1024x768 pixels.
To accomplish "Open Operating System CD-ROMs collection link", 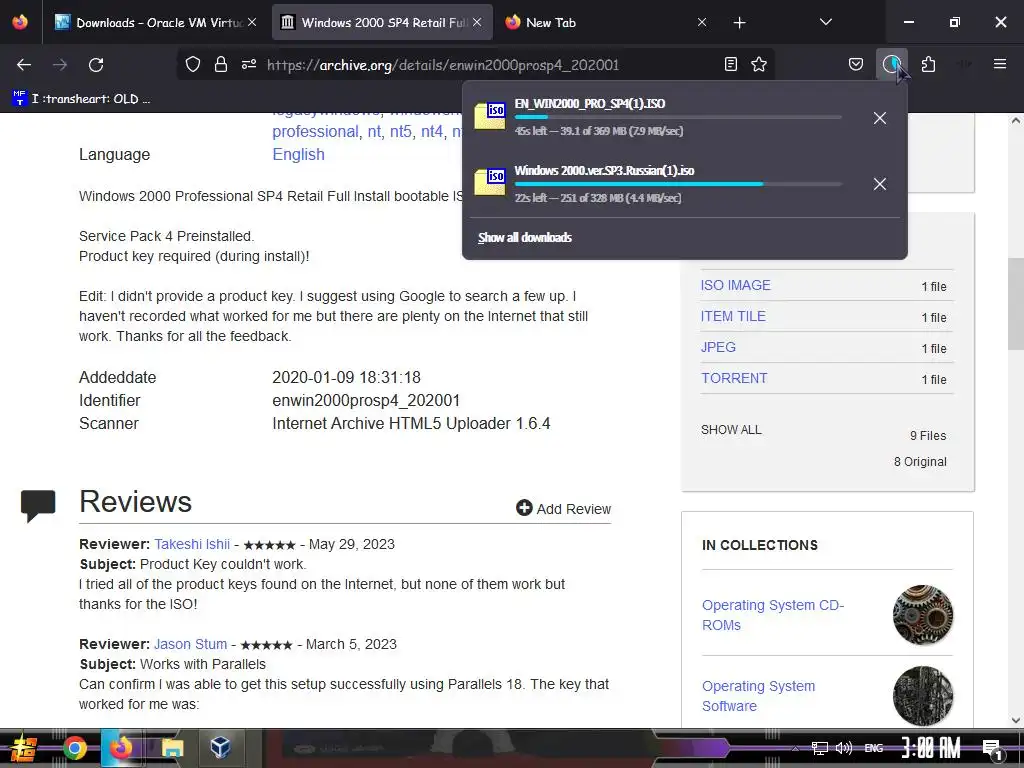I will coord(773,615).
